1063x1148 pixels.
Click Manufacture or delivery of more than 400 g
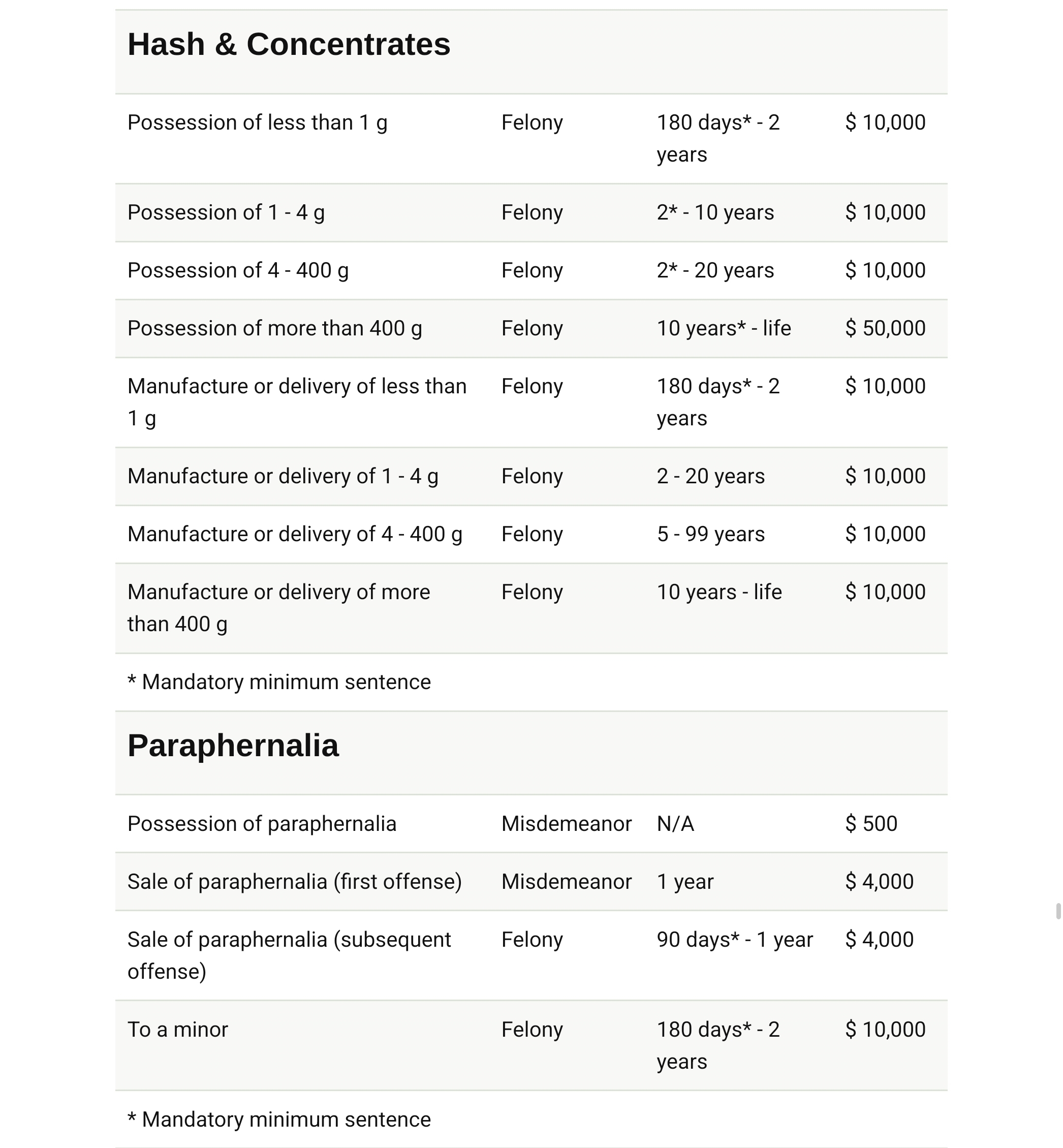tap(278, 608)
